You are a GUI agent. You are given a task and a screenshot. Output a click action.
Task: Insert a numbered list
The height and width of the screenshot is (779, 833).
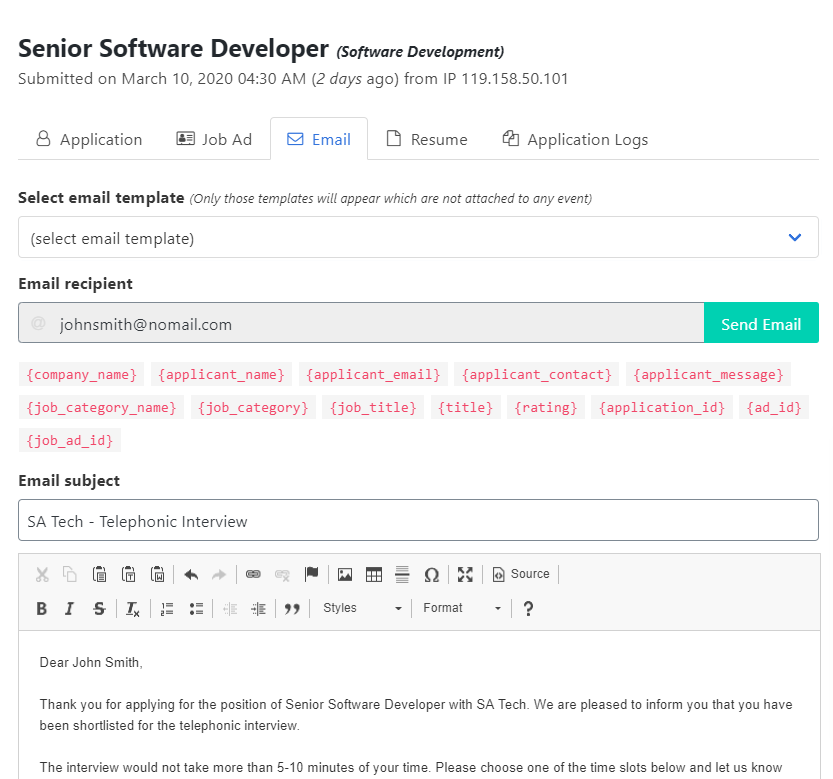(168, 608)
